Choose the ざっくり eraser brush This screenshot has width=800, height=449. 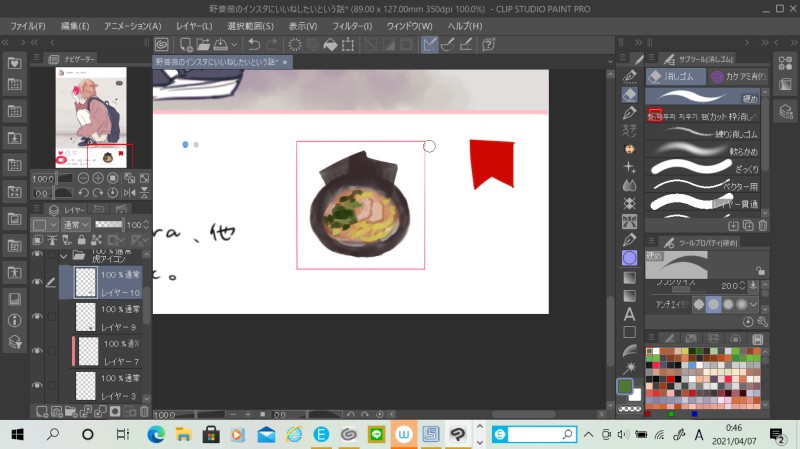pyautogui.click(x=703, y=168)
